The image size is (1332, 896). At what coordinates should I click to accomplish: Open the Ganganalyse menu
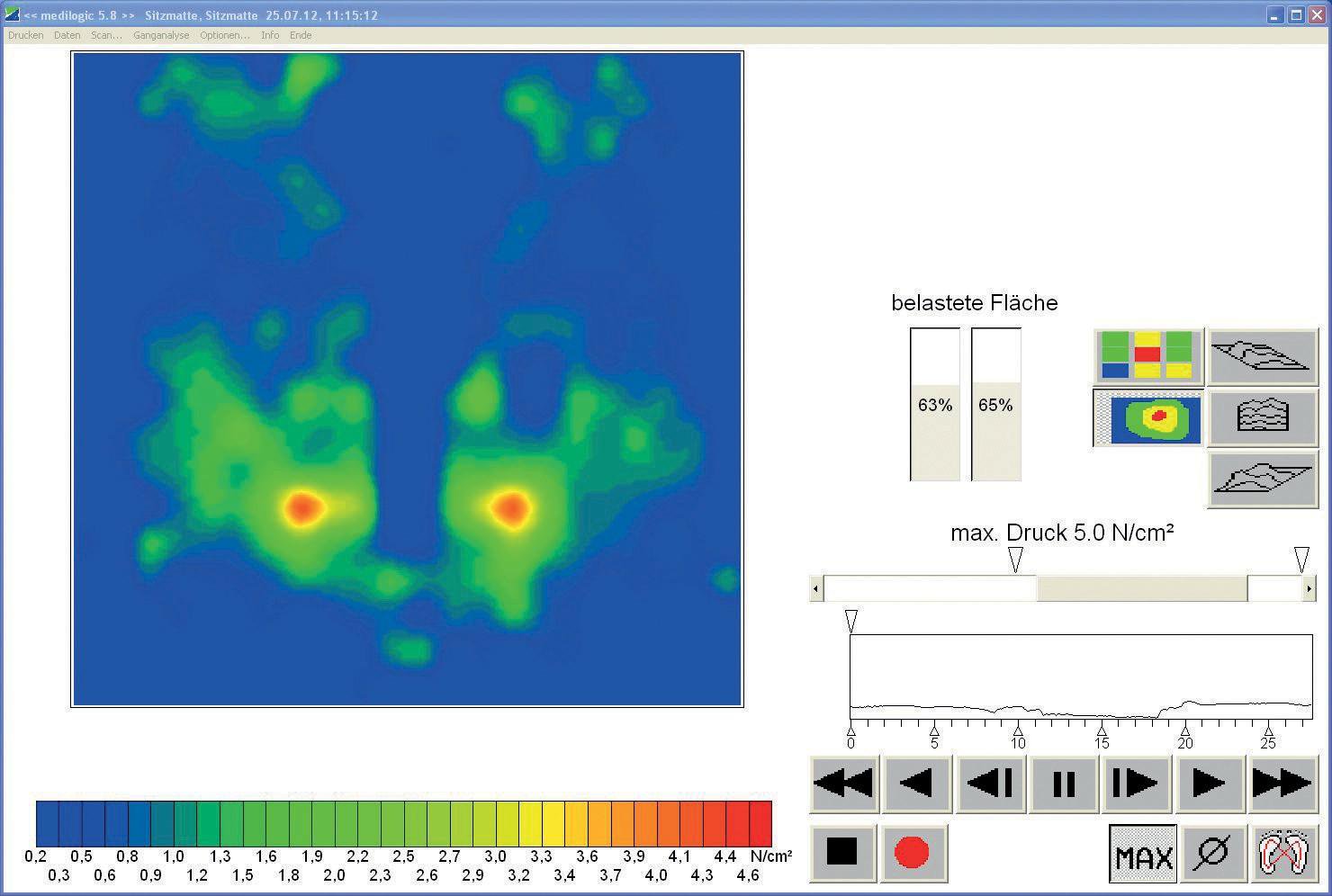pyautogui.click(x=161, y=35)
